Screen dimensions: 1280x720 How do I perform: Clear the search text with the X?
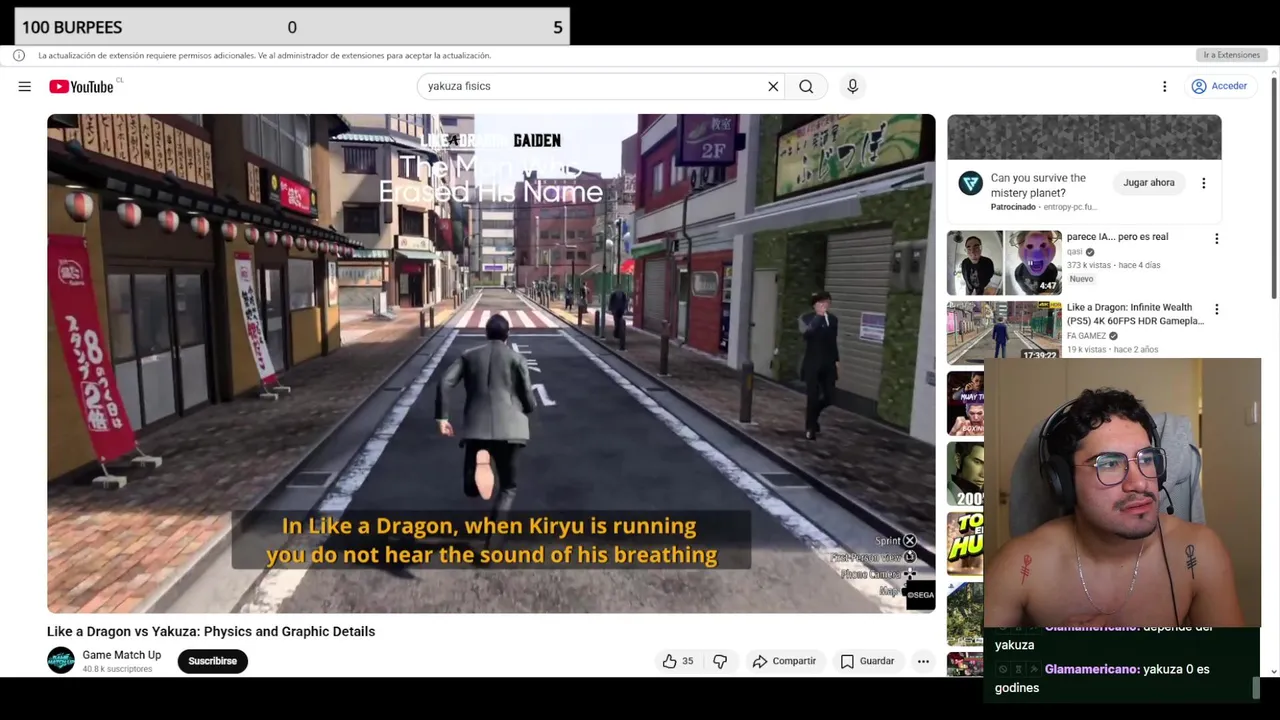point(773,86)
